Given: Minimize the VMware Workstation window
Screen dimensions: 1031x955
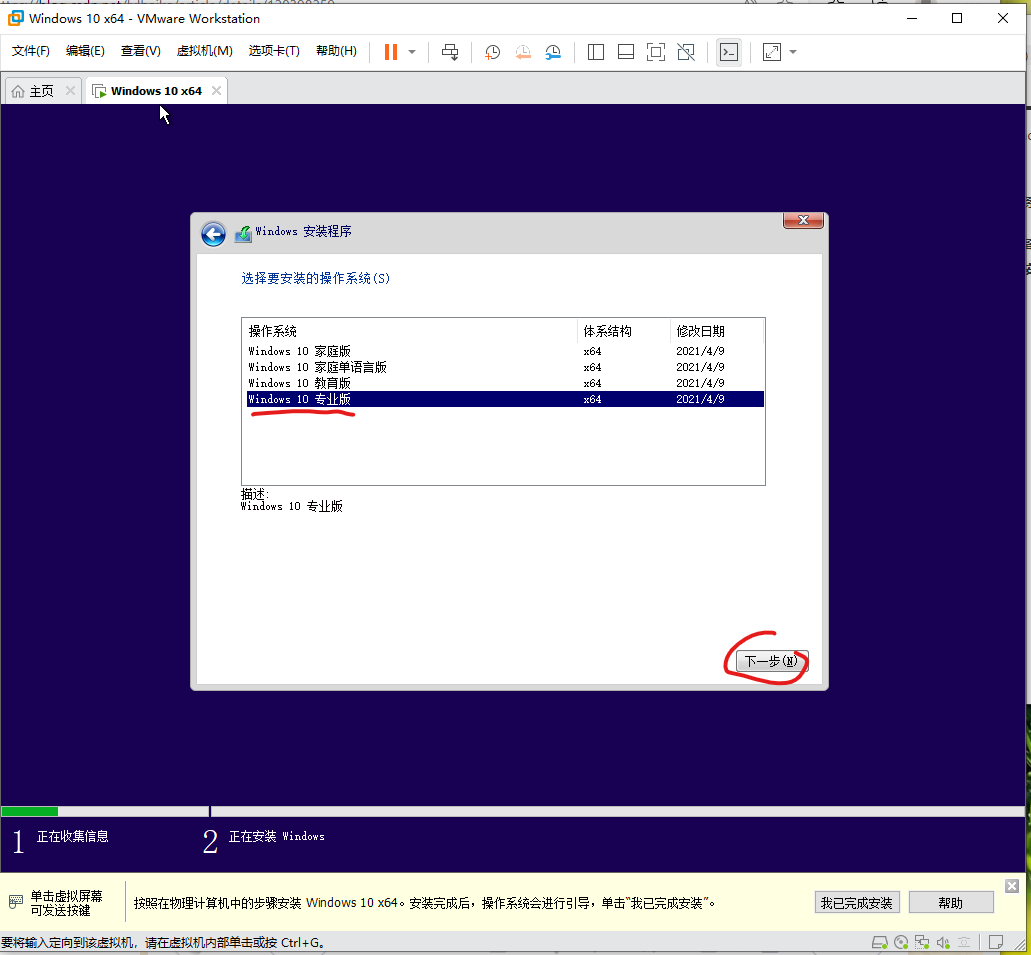Looking at the screenshot, I should 912,18.
